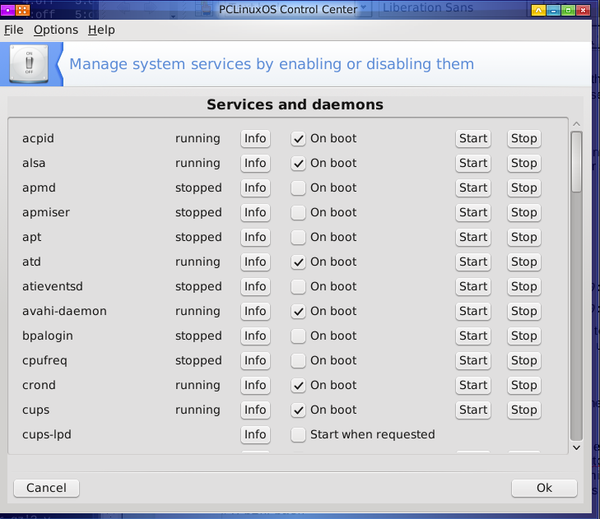Click Cancel button
The image size is (600, 519).
46,488
